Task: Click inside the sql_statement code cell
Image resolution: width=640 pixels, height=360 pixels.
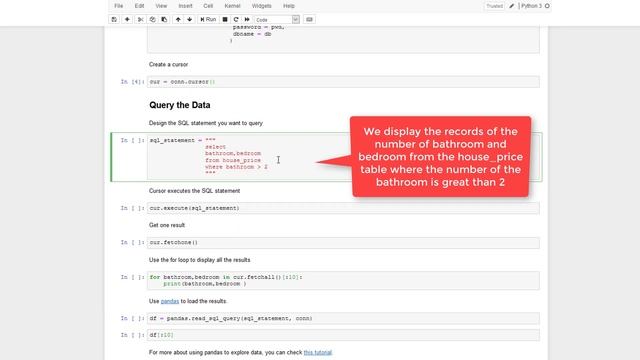Action: pyautogui.click(x=343, y=156)
